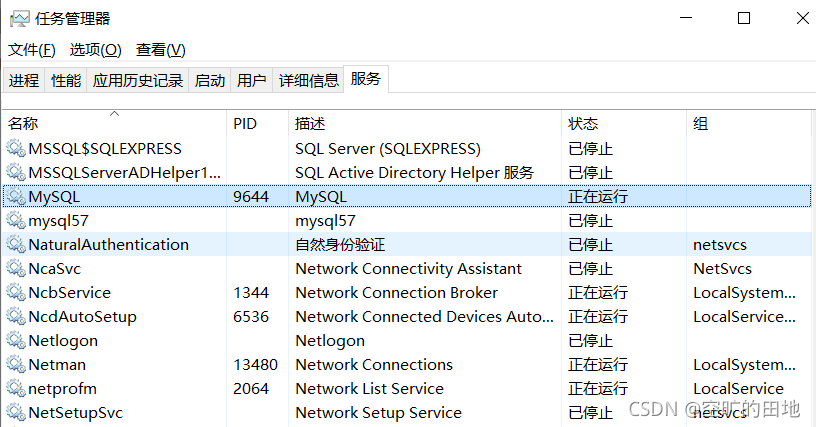Select the netprofm service name
816x427 pixels.
point(62,389)
